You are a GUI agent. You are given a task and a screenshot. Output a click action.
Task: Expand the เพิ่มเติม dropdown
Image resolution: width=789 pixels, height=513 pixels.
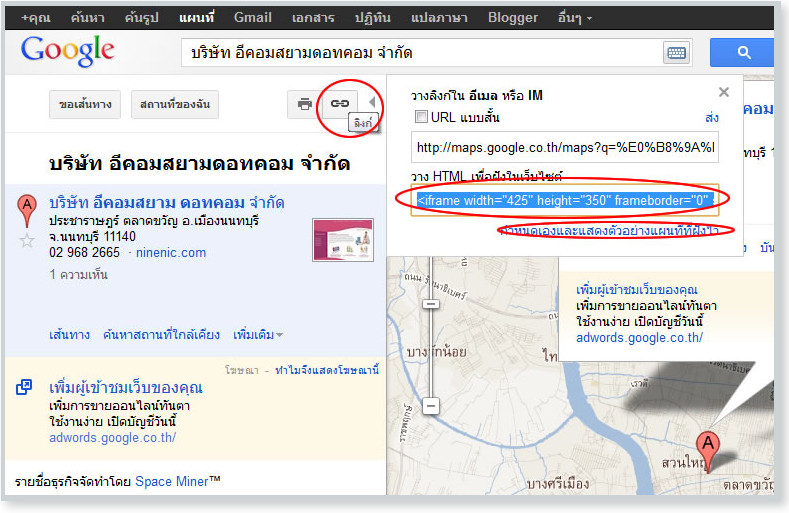coord(258,335)
